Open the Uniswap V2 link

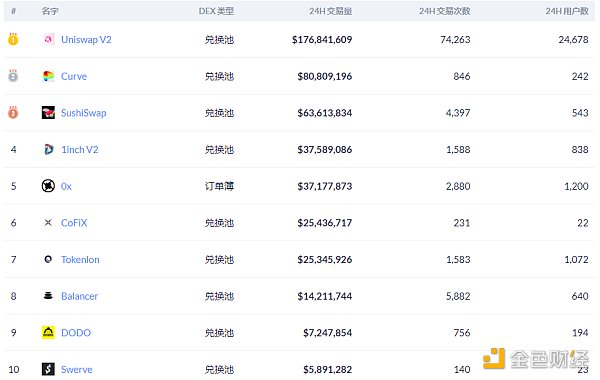86,40
